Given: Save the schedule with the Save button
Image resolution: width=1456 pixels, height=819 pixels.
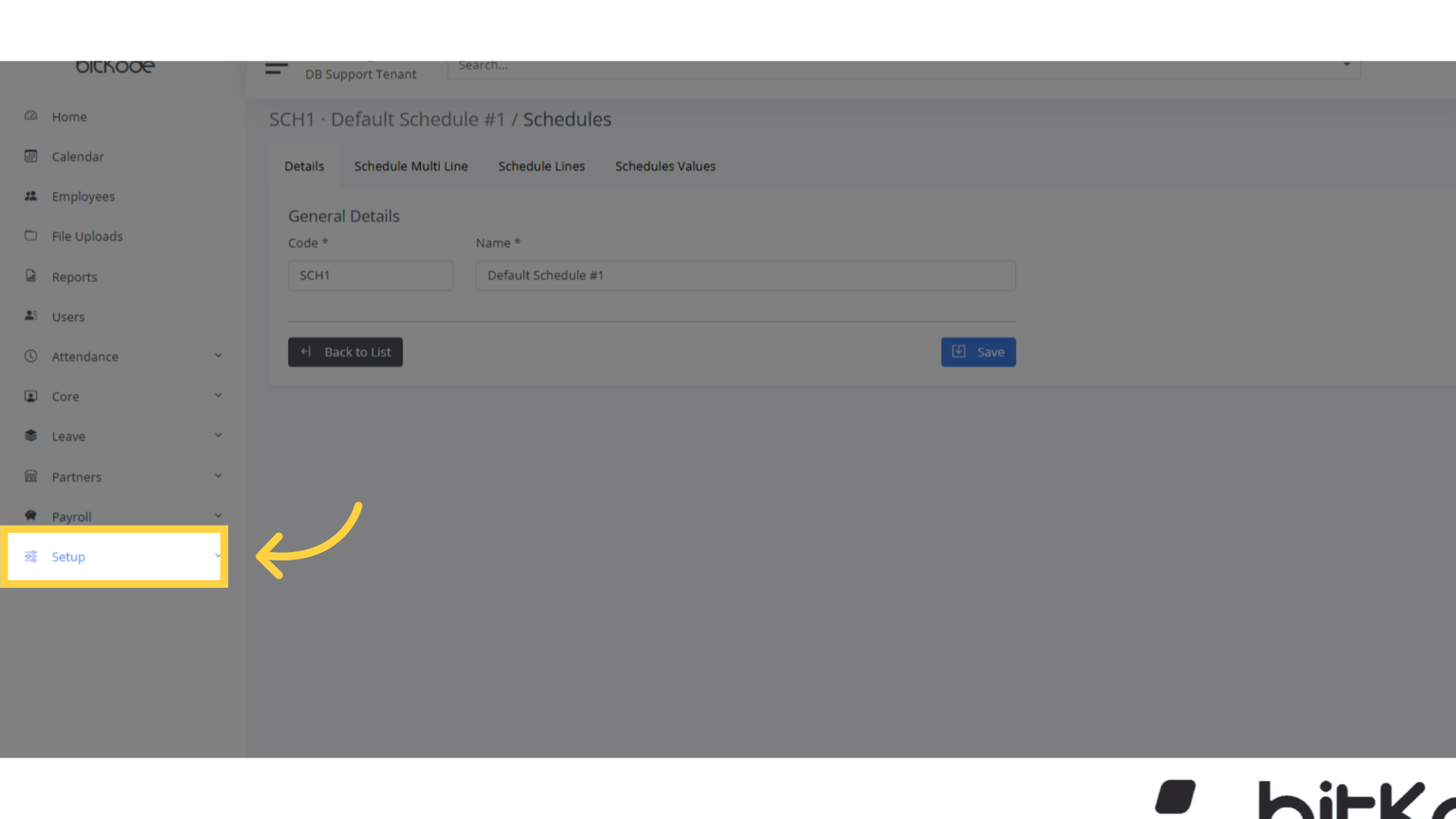Looking at the screenshot, I should (978, 352).
